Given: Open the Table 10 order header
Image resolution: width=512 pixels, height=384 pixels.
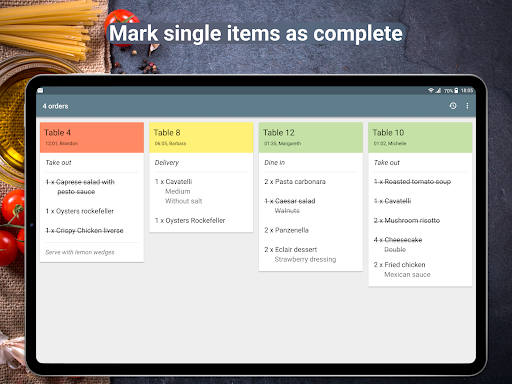Looking at the screenshot, I should [x=420, y=137].
